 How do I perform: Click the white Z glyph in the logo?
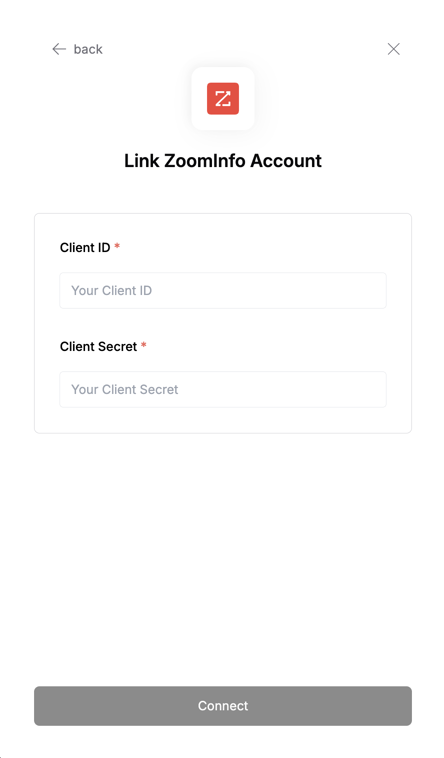pyautogui.click(x=223, y=99)
